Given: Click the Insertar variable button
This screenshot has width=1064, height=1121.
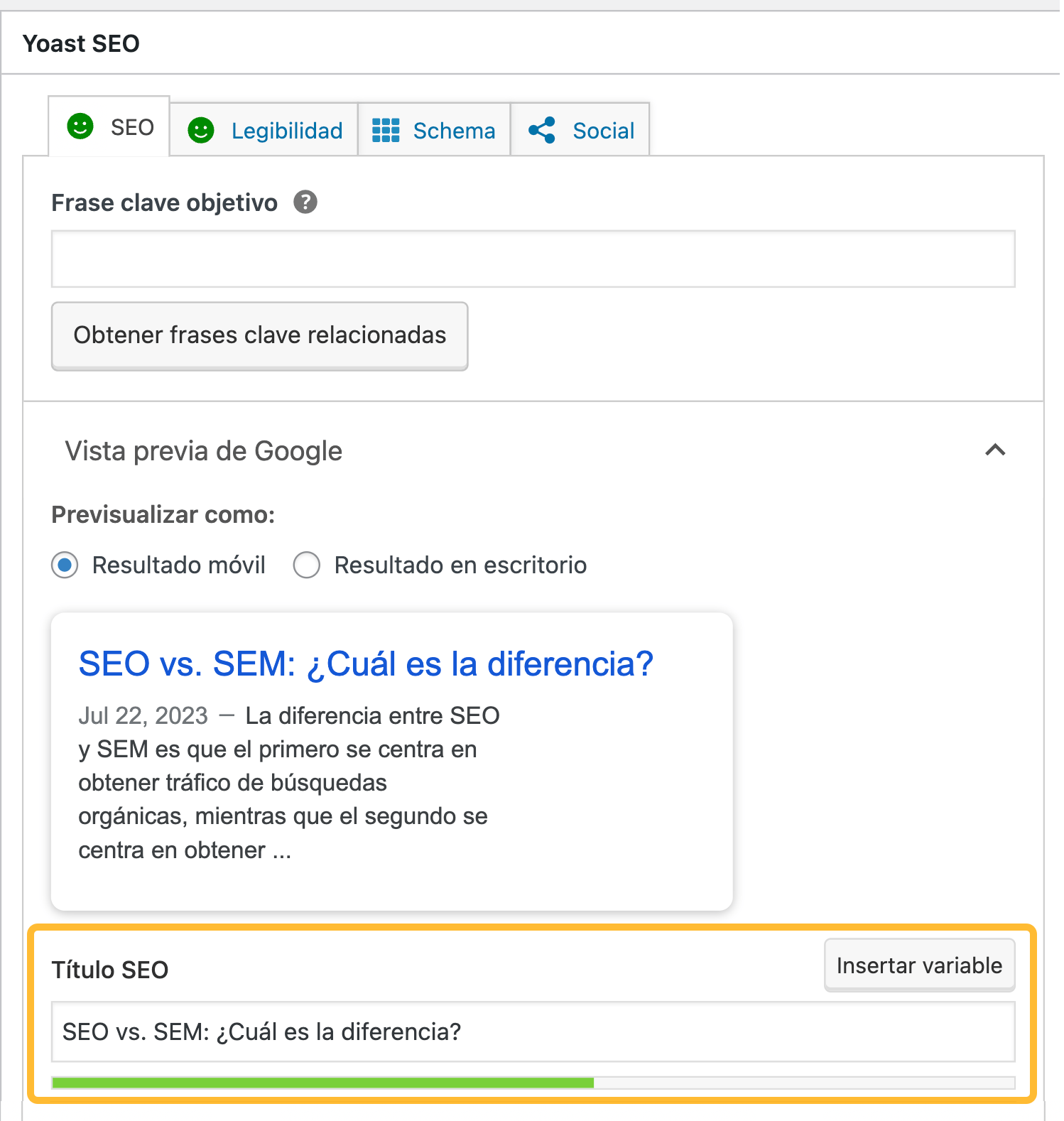Looking at the screenshot, I should point(919,965).
